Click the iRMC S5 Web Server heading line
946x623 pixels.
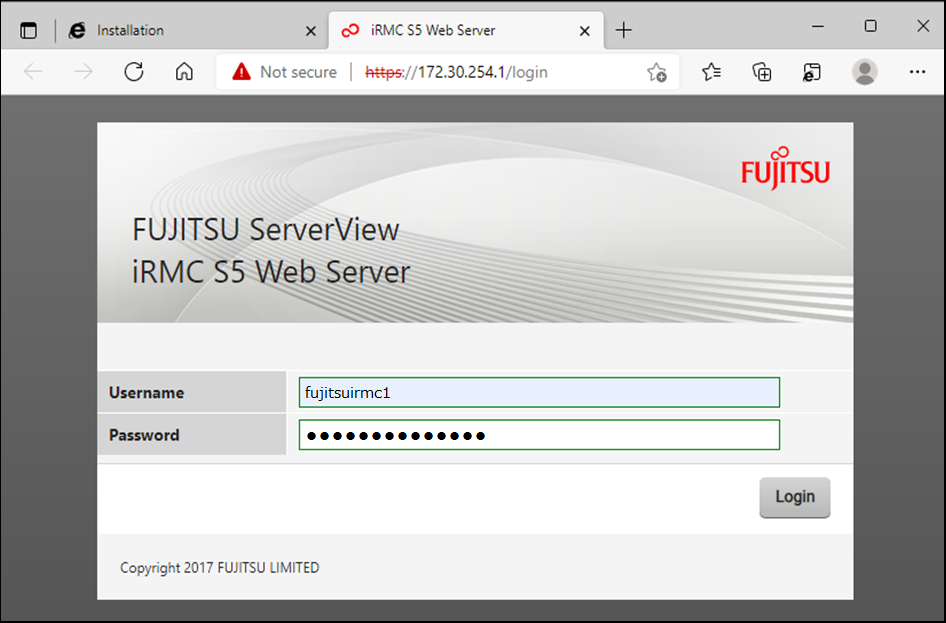tap(271, 272)
